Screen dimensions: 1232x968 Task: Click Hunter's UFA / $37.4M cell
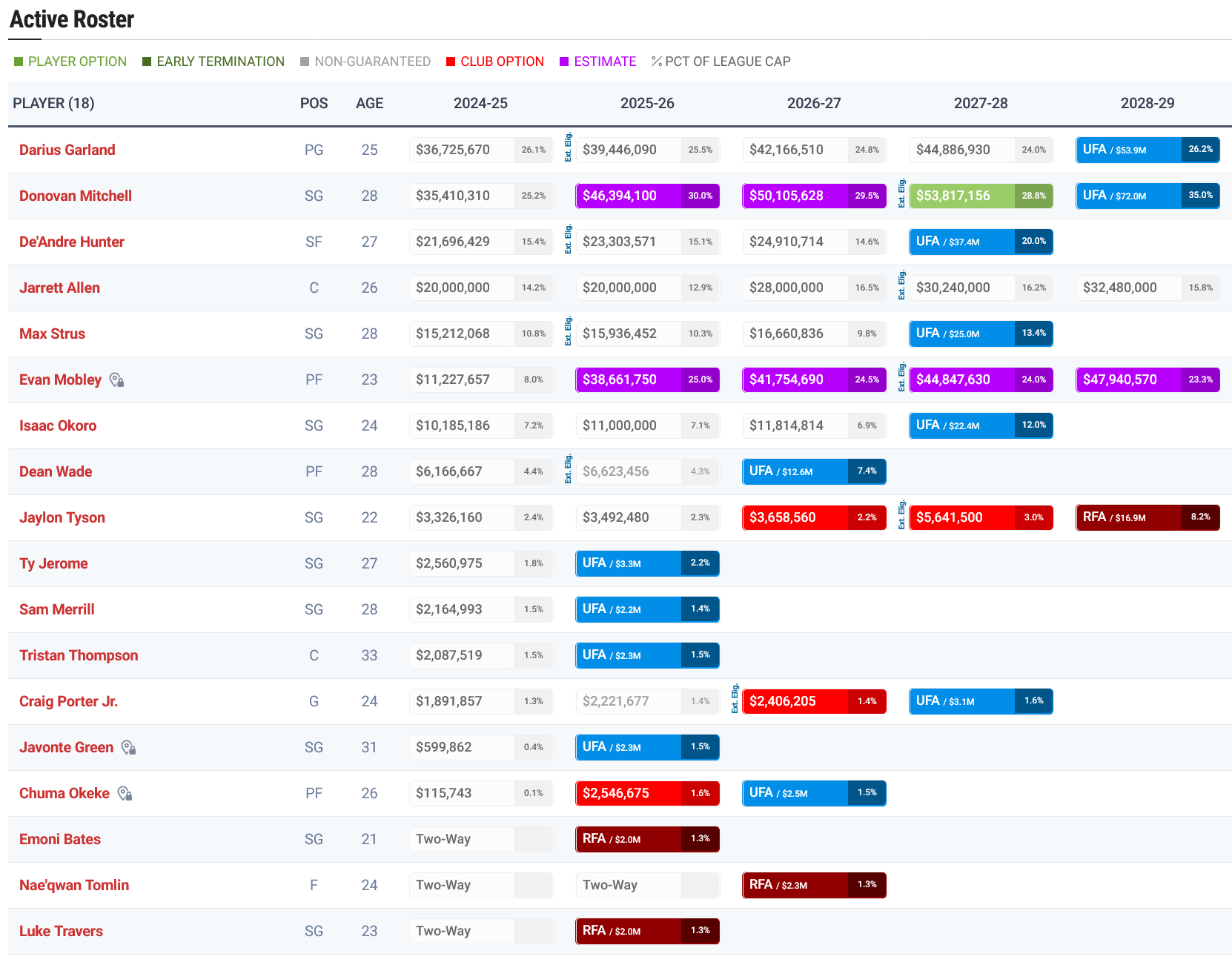click(981, 242)
